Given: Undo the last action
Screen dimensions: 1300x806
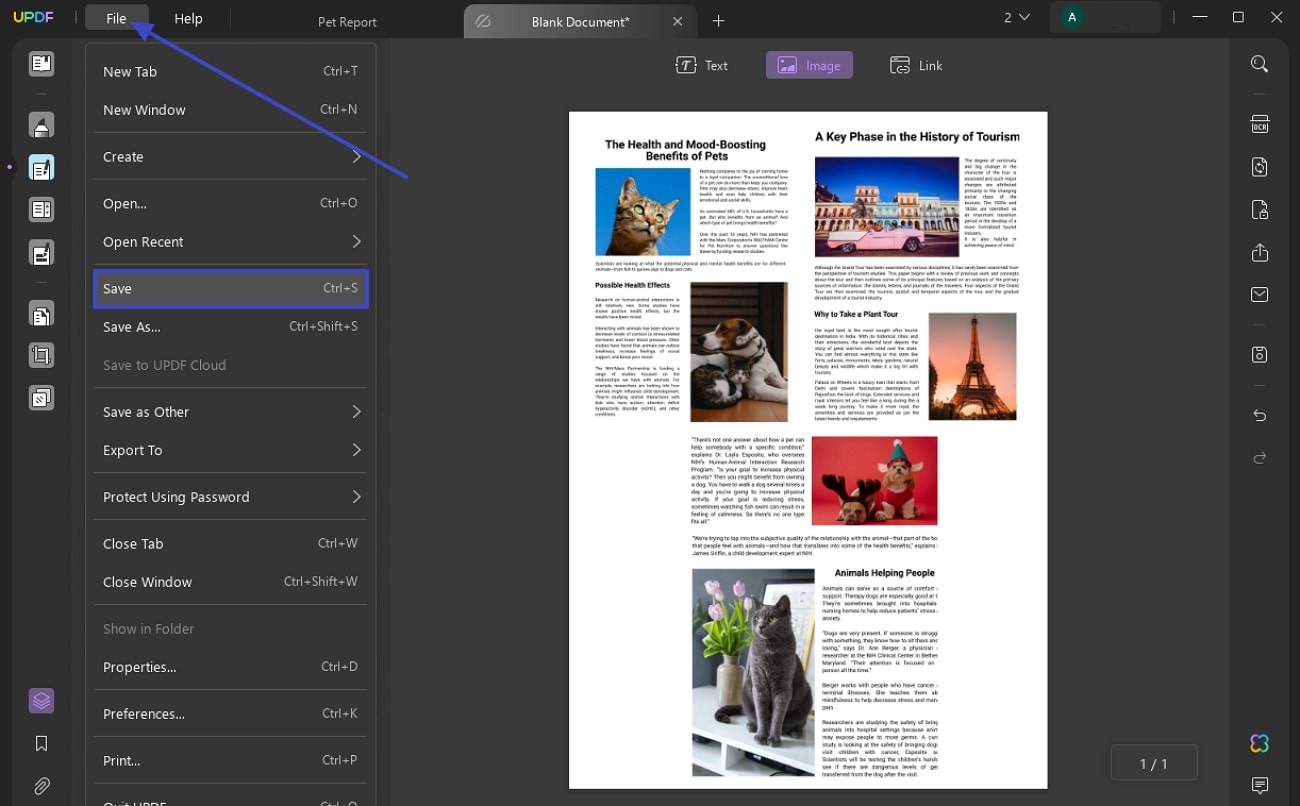Looking at the screenshot, I should pyautogui.click(x=1259, y=415).
